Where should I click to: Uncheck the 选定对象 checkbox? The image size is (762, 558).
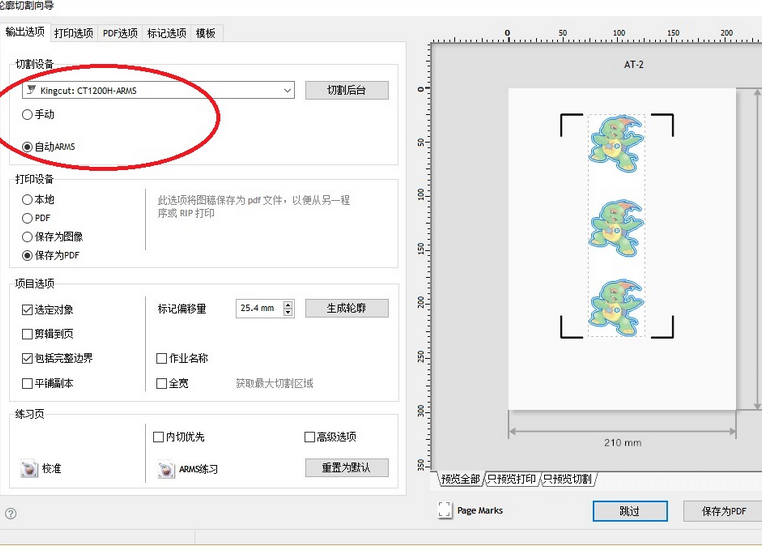(x=28, y=310)
